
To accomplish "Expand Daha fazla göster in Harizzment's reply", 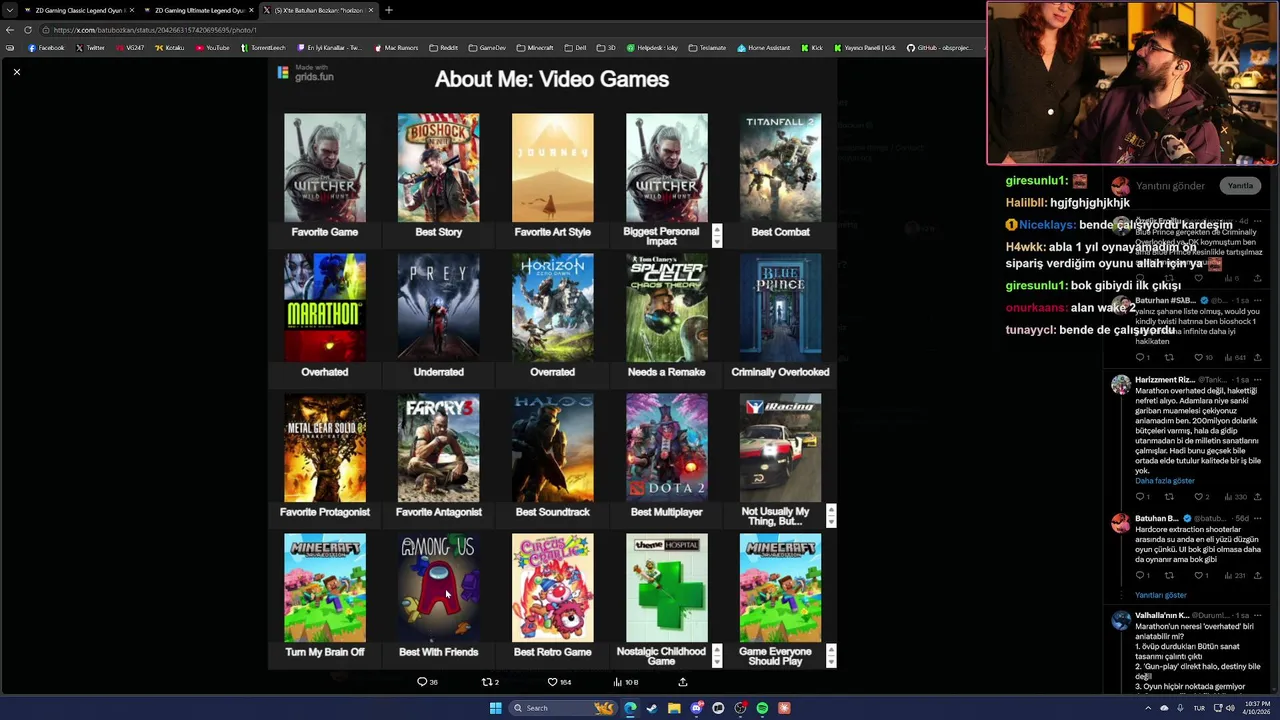I will (1165, 481).
